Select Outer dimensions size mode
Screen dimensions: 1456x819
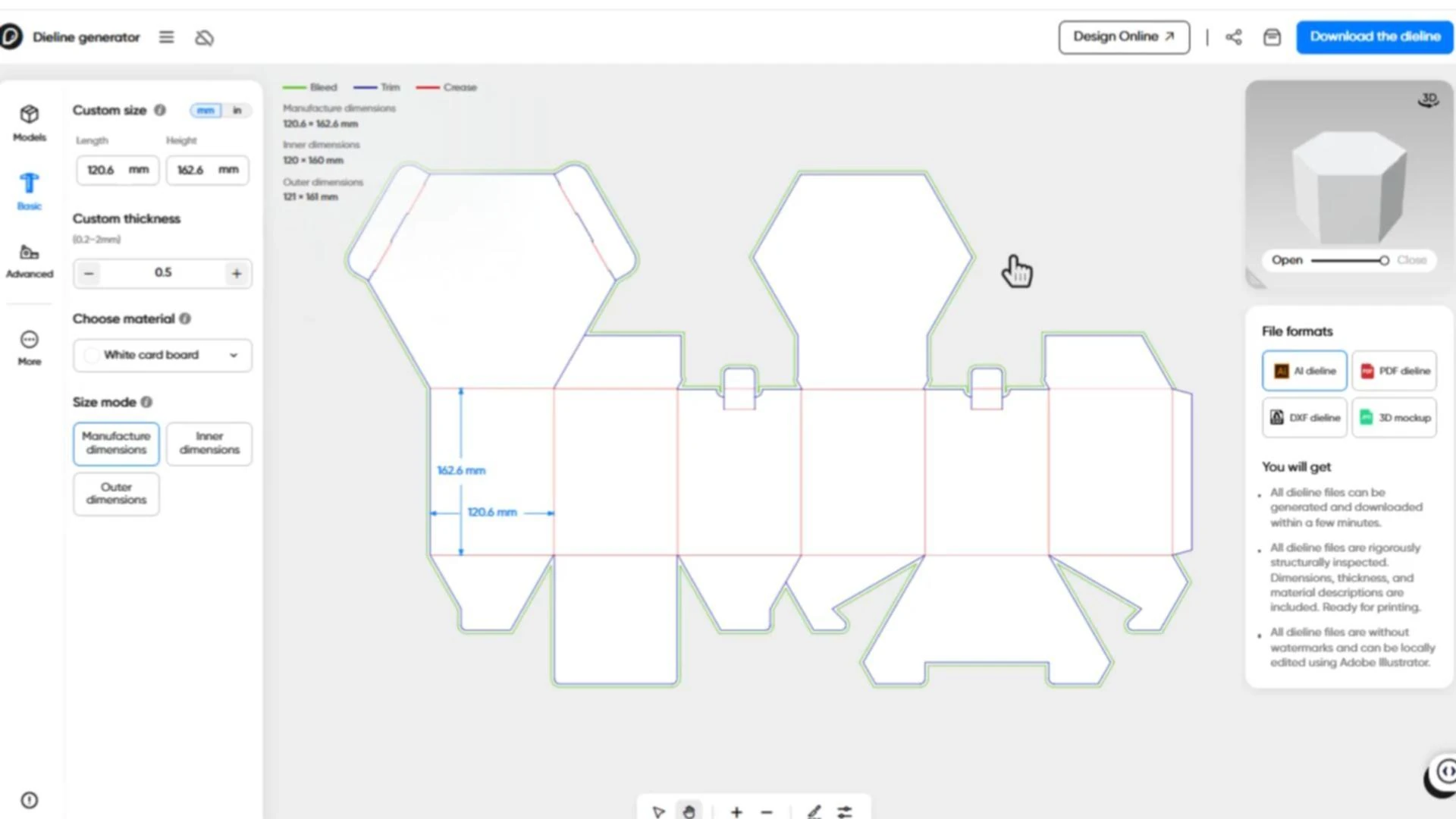tap(116, 494)
